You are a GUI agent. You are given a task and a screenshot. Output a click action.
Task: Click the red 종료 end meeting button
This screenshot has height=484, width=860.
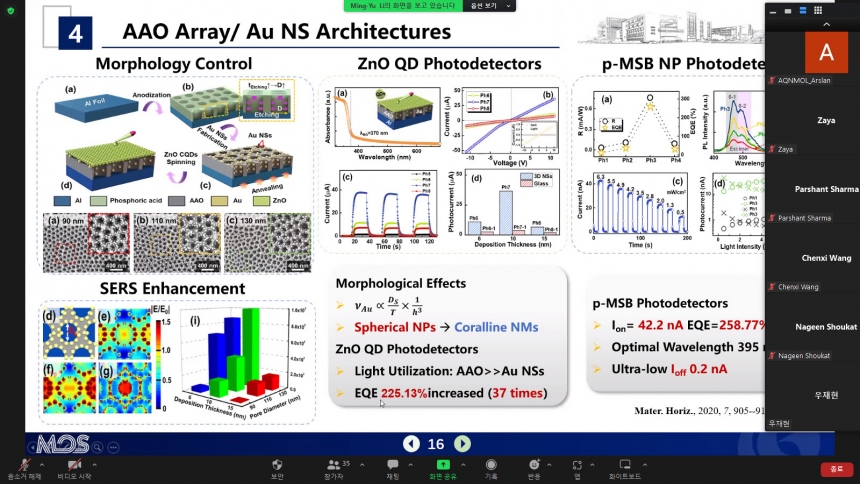[836, 469]
